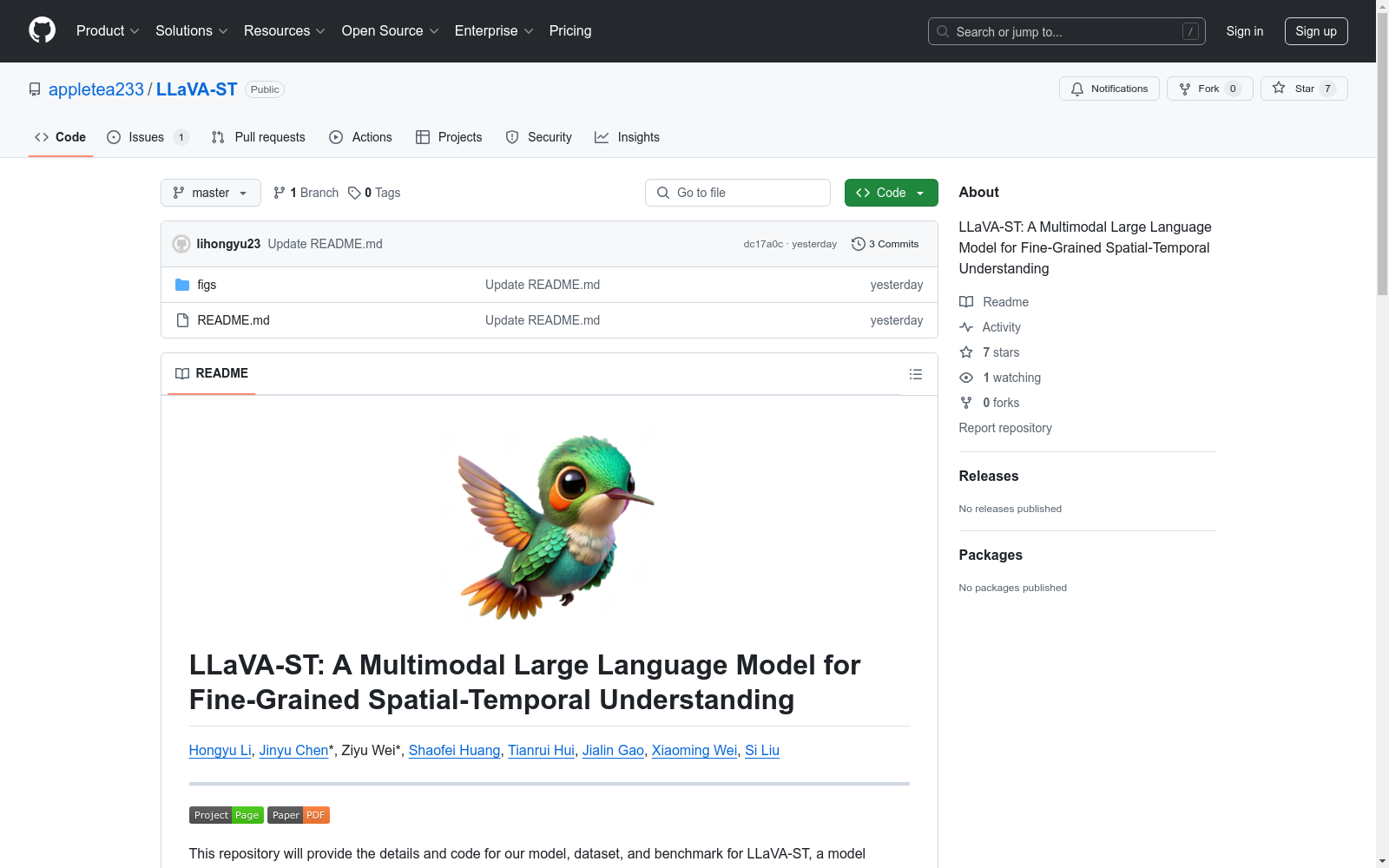The image size is (1389, 868).
Task: Click the Go to file search field
Action: coord(738,193)
